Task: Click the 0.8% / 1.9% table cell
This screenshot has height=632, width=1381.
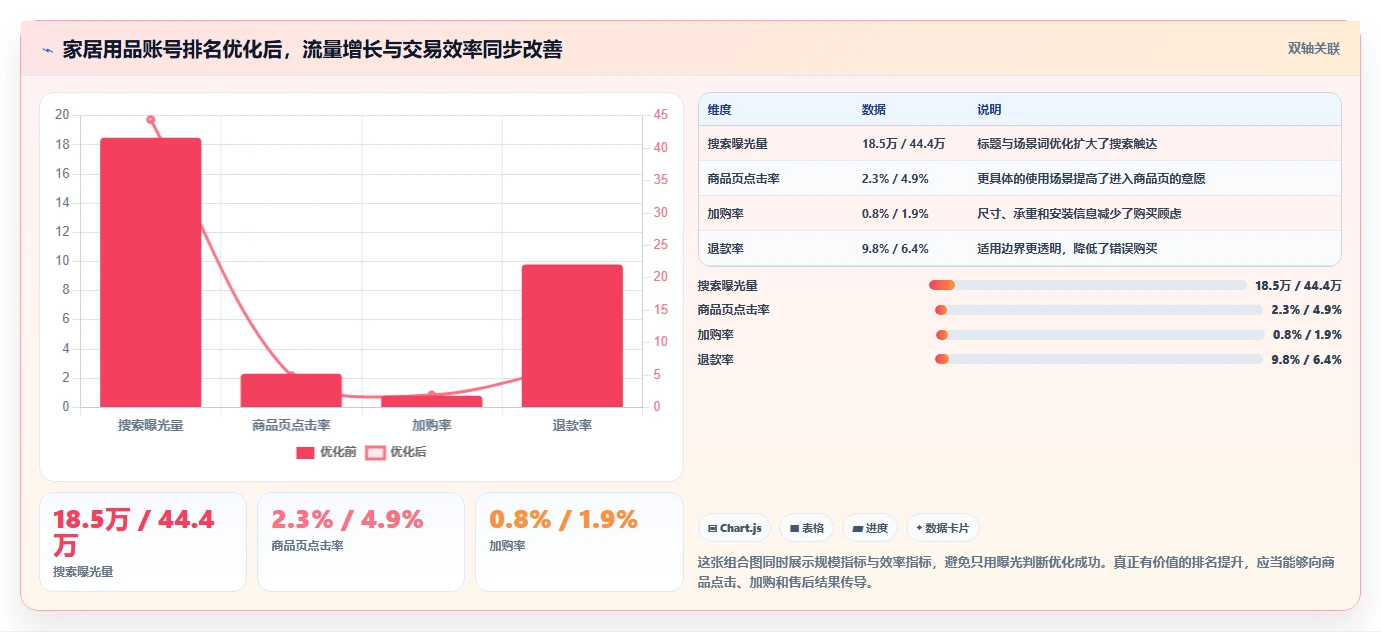Action: pos(895,214)
